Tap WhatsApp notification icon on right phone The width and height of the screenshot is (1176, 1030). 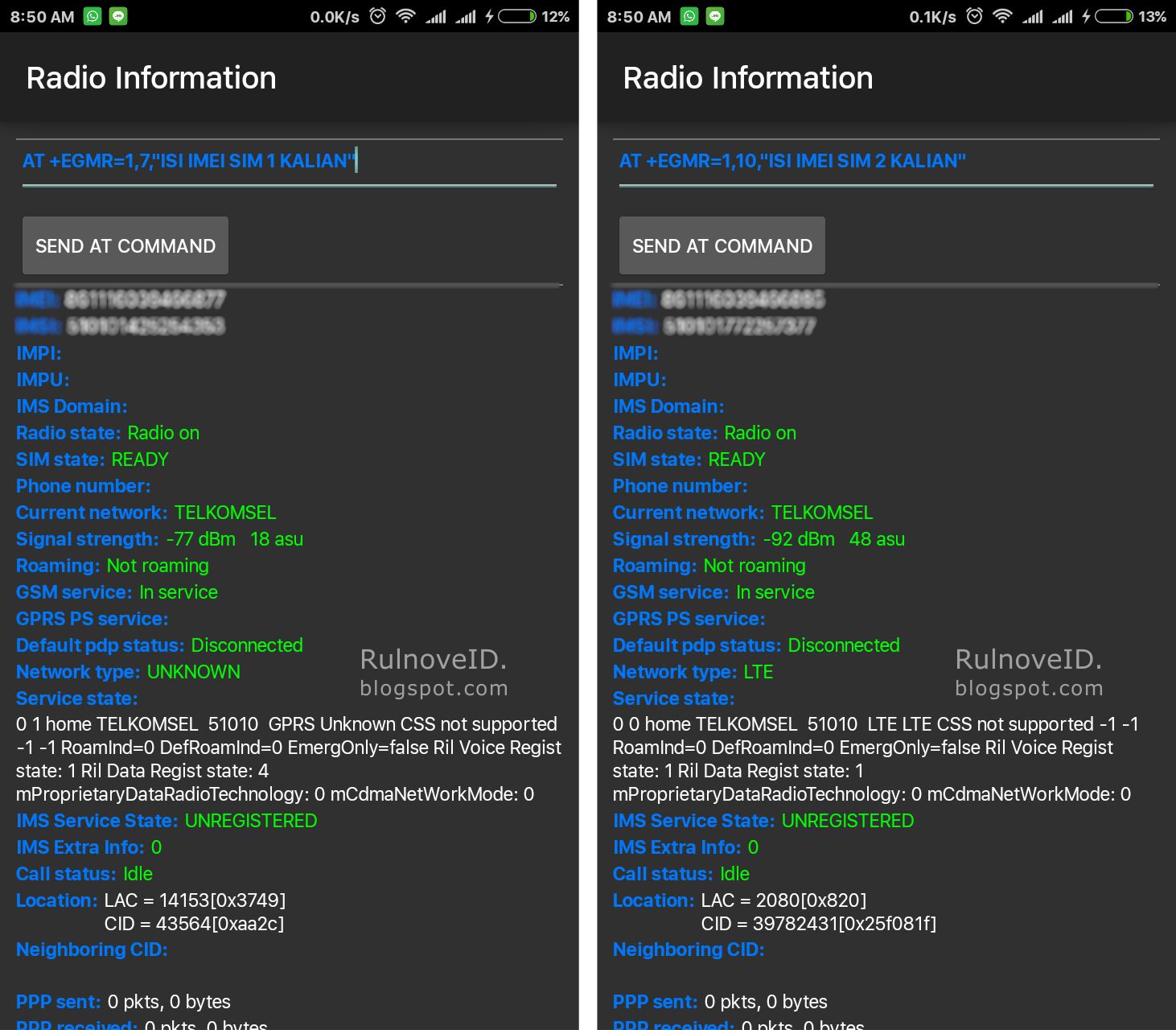690,16
